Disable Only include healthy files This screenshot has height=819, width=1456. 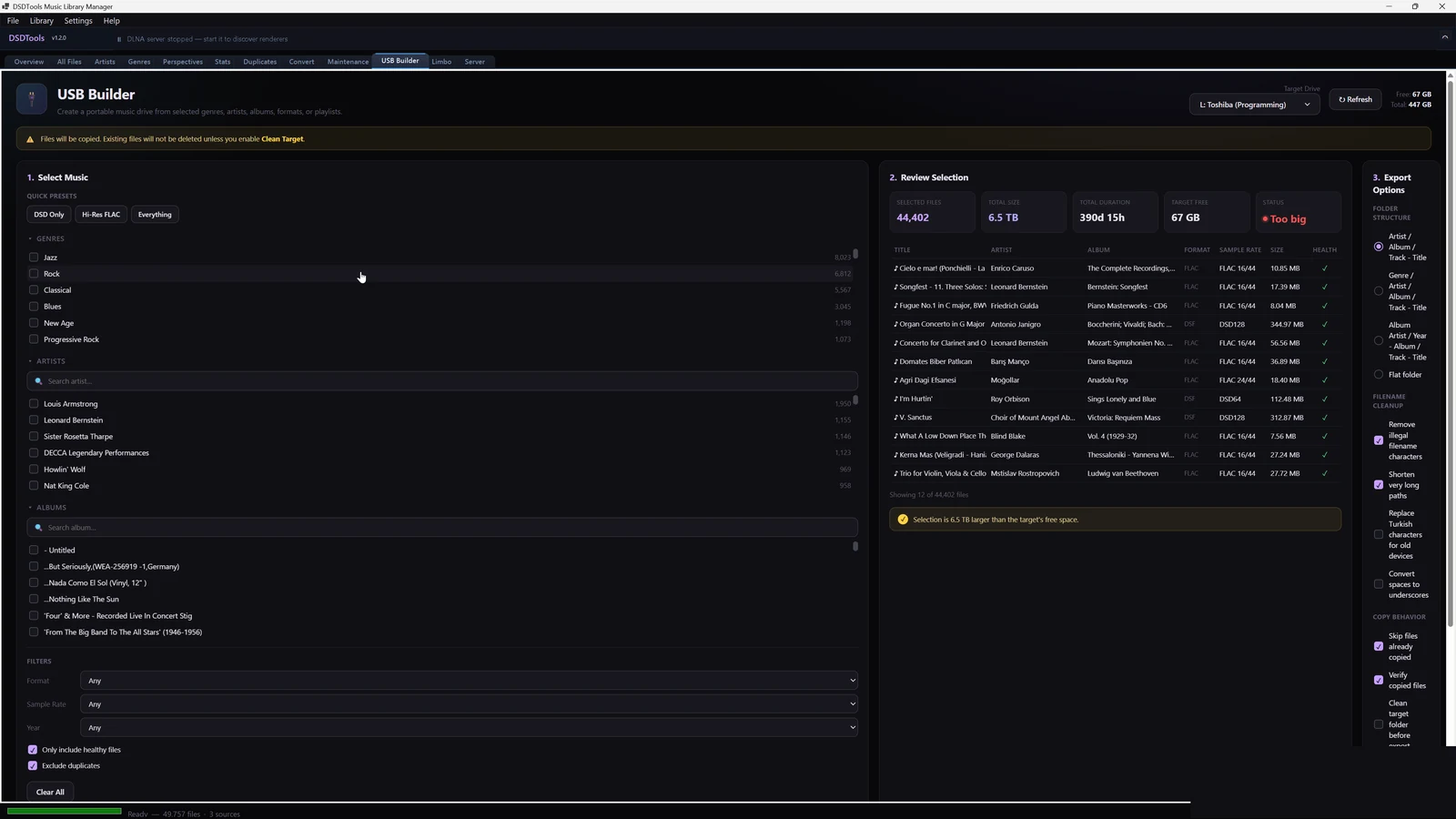click(33, 750)
